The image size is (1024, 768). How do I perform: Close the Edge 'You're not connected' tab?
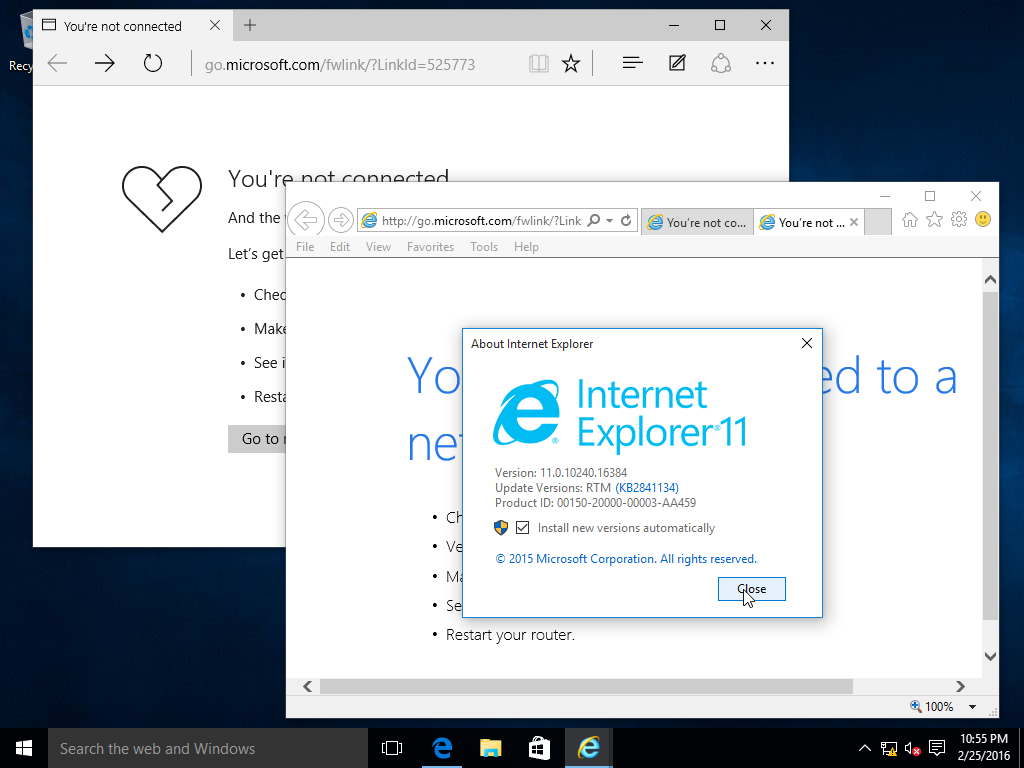(215, 25)
